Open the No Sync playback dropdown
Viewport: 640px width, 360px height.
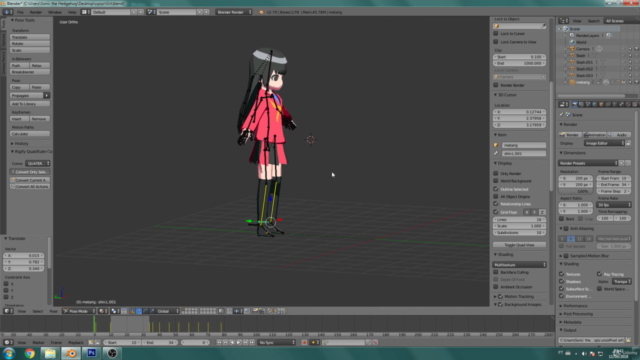tap(276, 342)
